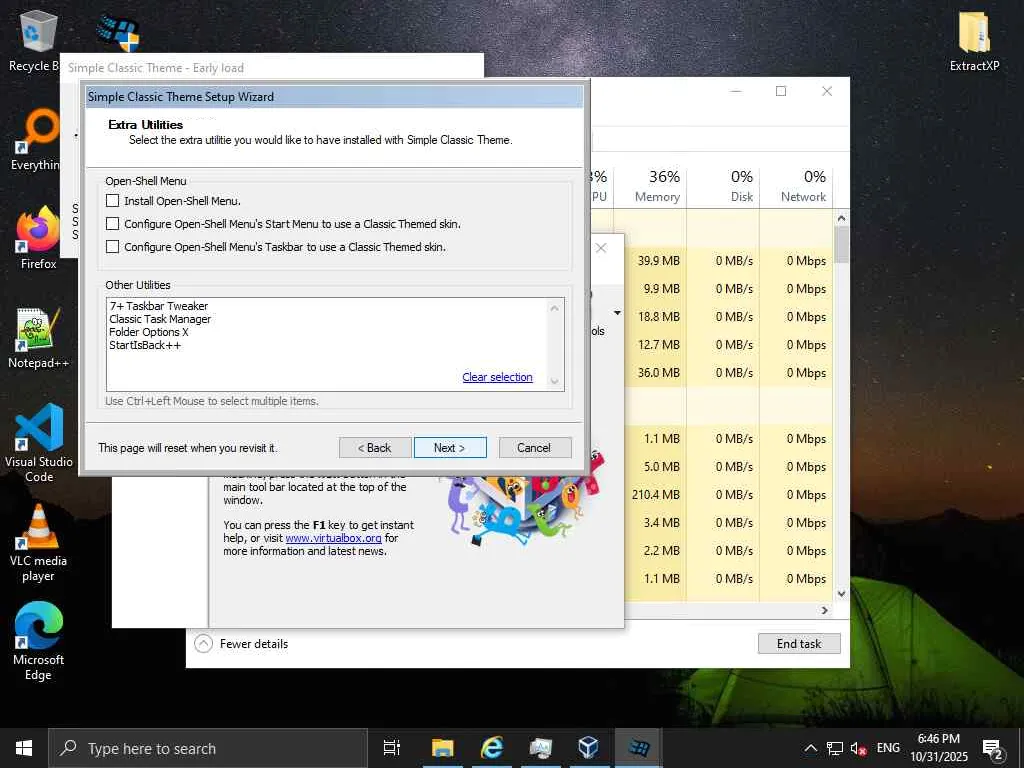Open dropdown arrow in VirtualBox toolbar
Viewport: 1024px width, 768px height.
(x=617, y=313)
